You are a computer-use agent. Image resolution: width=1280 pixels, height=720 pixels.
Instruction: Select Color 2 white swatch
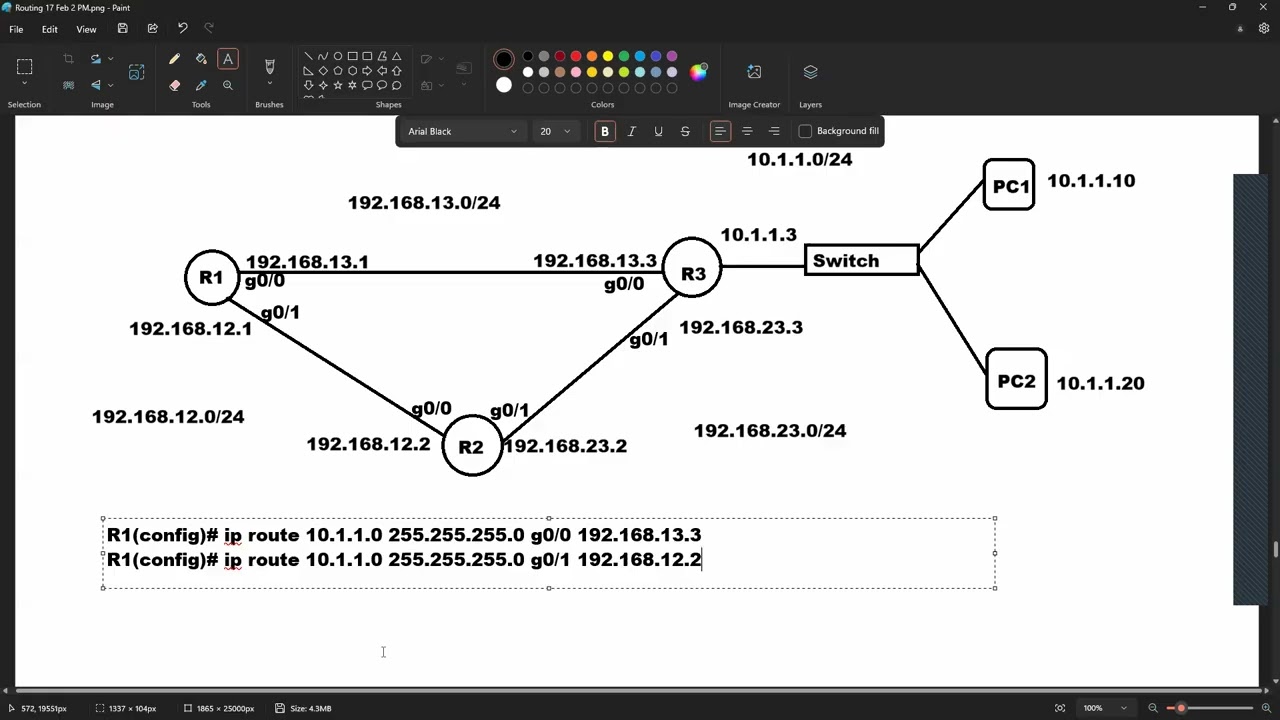504,86
